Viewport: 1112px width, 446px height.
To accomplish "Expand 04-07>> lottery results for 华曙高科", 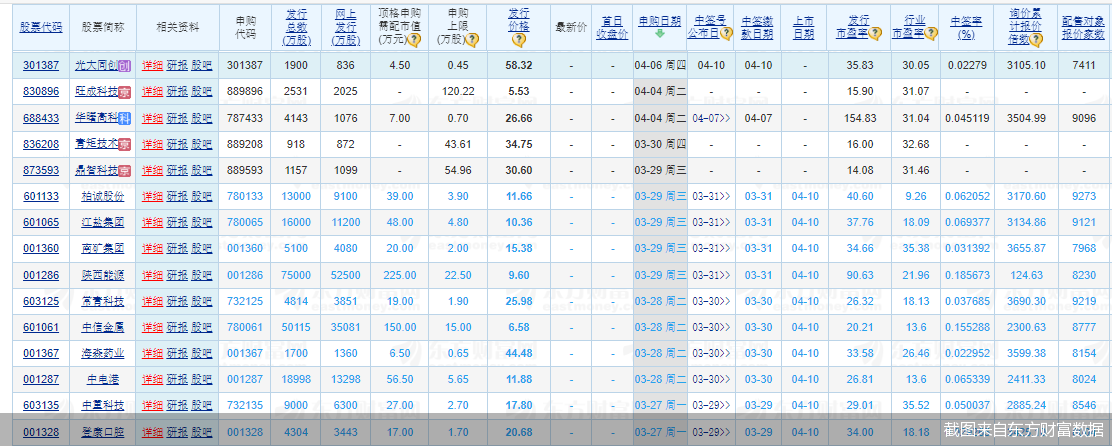I will [x=711, y=118].
